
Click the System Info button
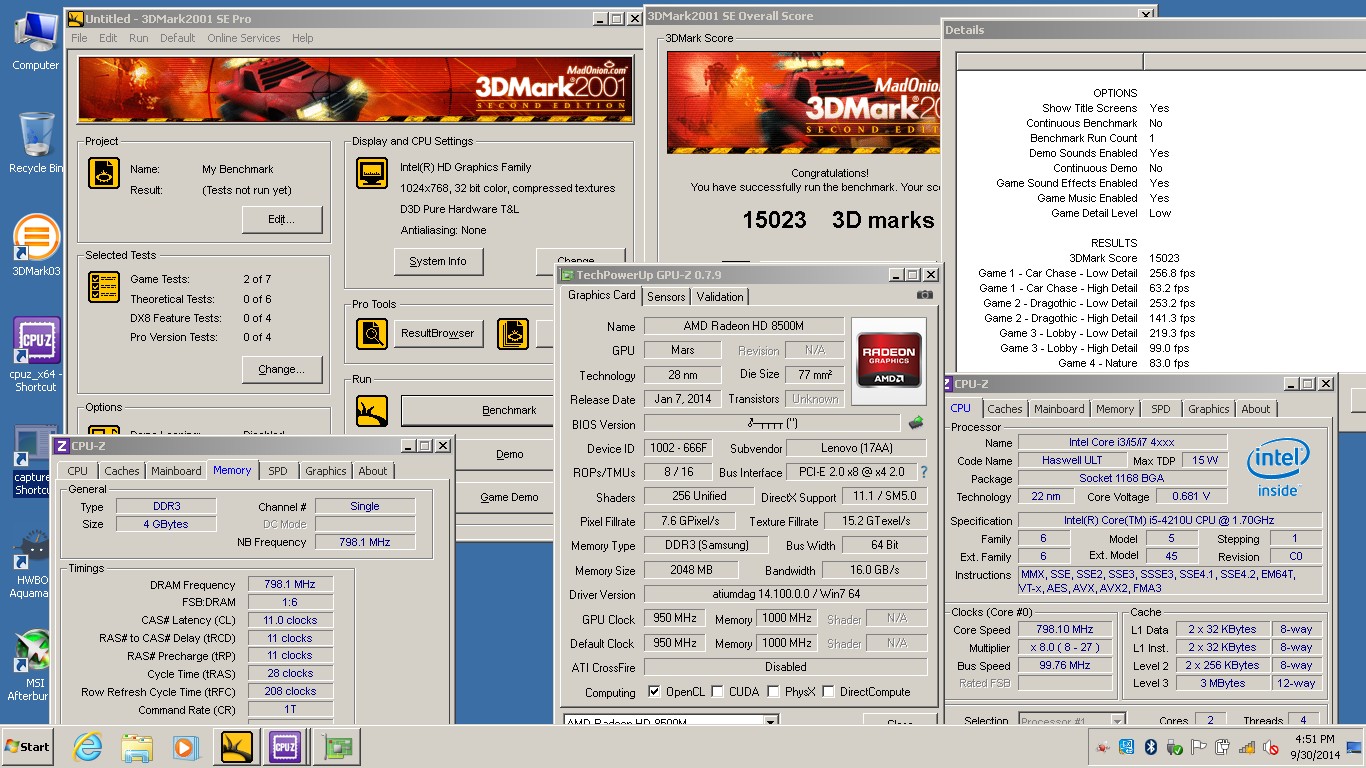pyautogui.click(x=438, y=262)
